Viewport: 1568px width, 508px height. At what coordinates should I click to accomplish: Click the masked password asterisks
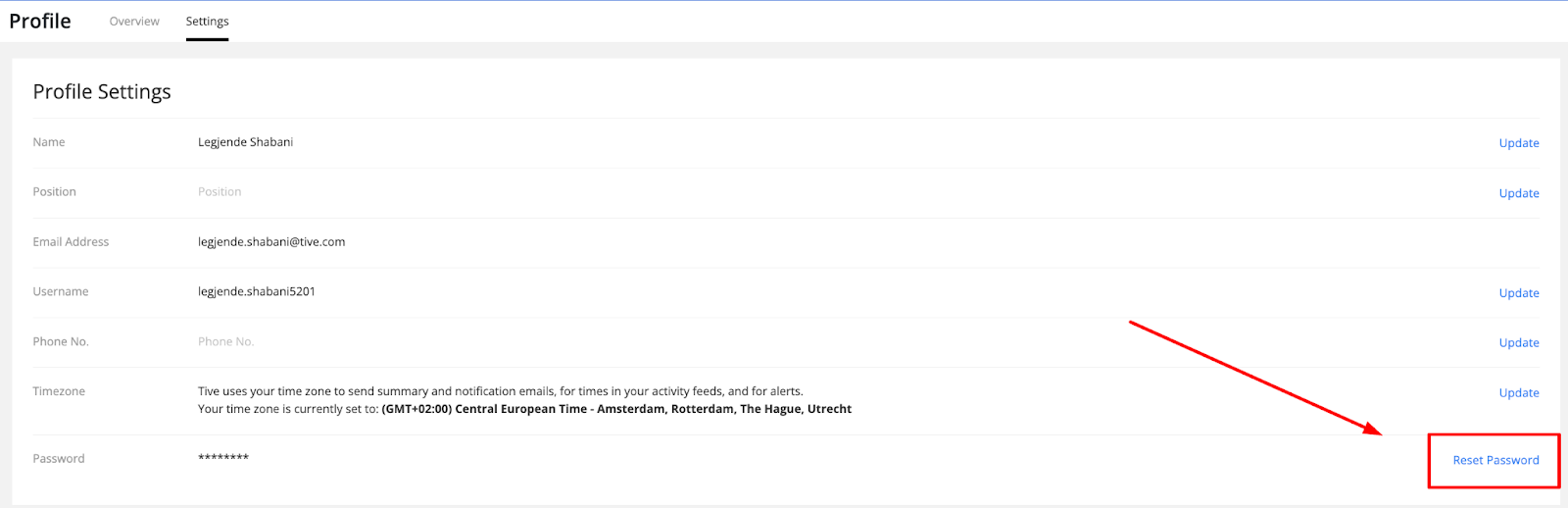223,458
